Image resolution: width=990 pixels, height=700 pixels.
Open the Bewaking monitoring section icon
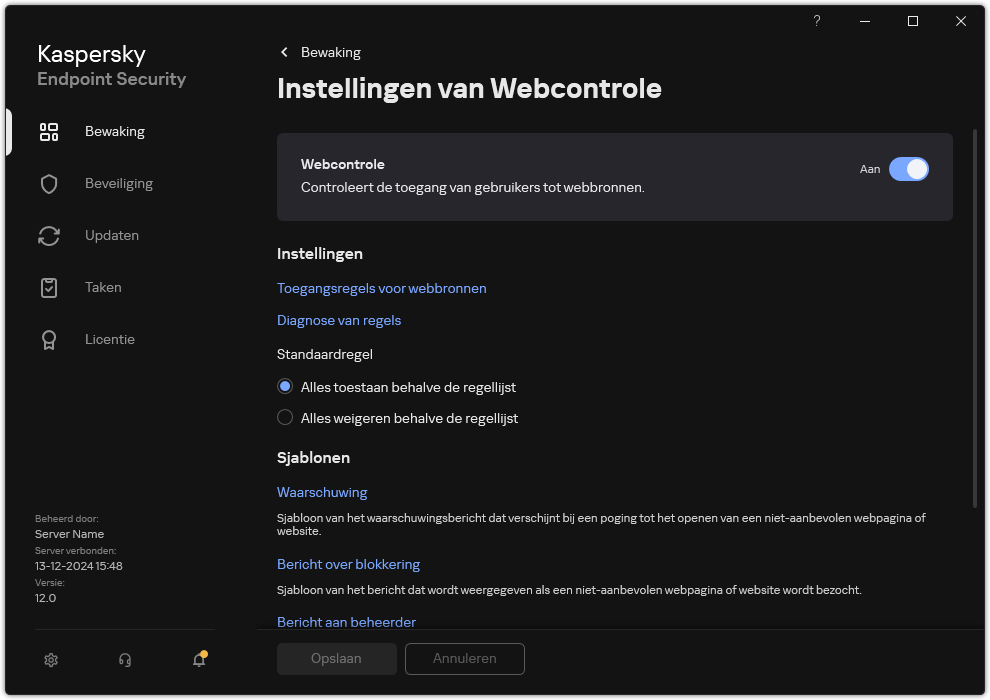click(x=49, y=131)
